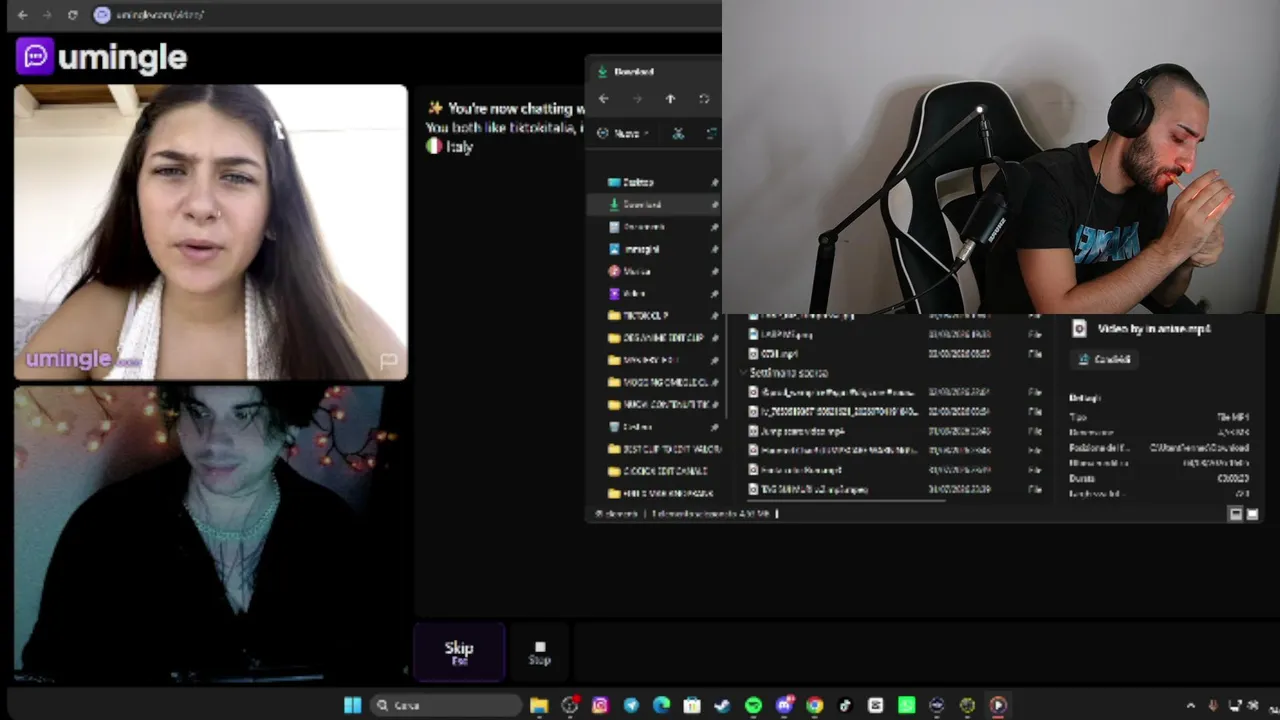Click the Skip button in Umingle

(x=459, y=652)
